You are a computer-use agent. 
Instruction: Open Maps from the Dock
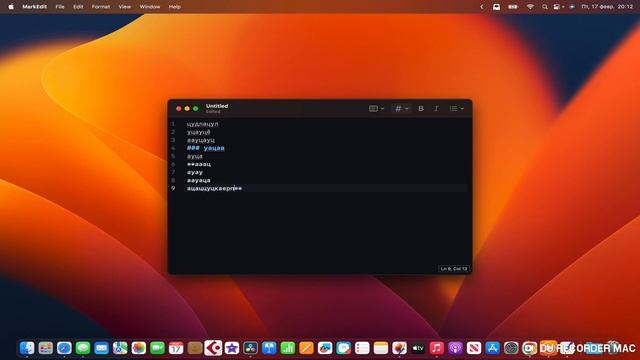click(120, 348)
